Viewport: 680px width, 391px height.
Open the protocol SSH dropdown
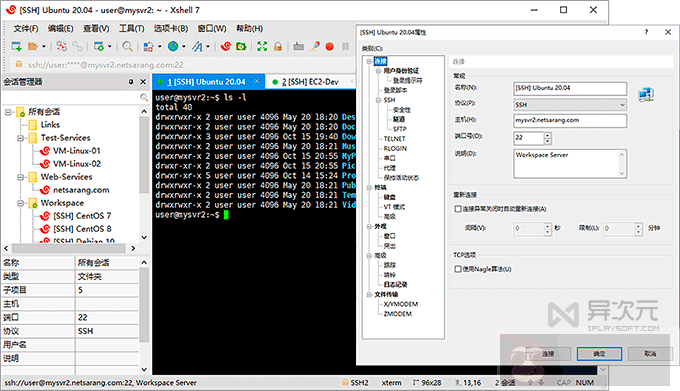click(570, 104)
